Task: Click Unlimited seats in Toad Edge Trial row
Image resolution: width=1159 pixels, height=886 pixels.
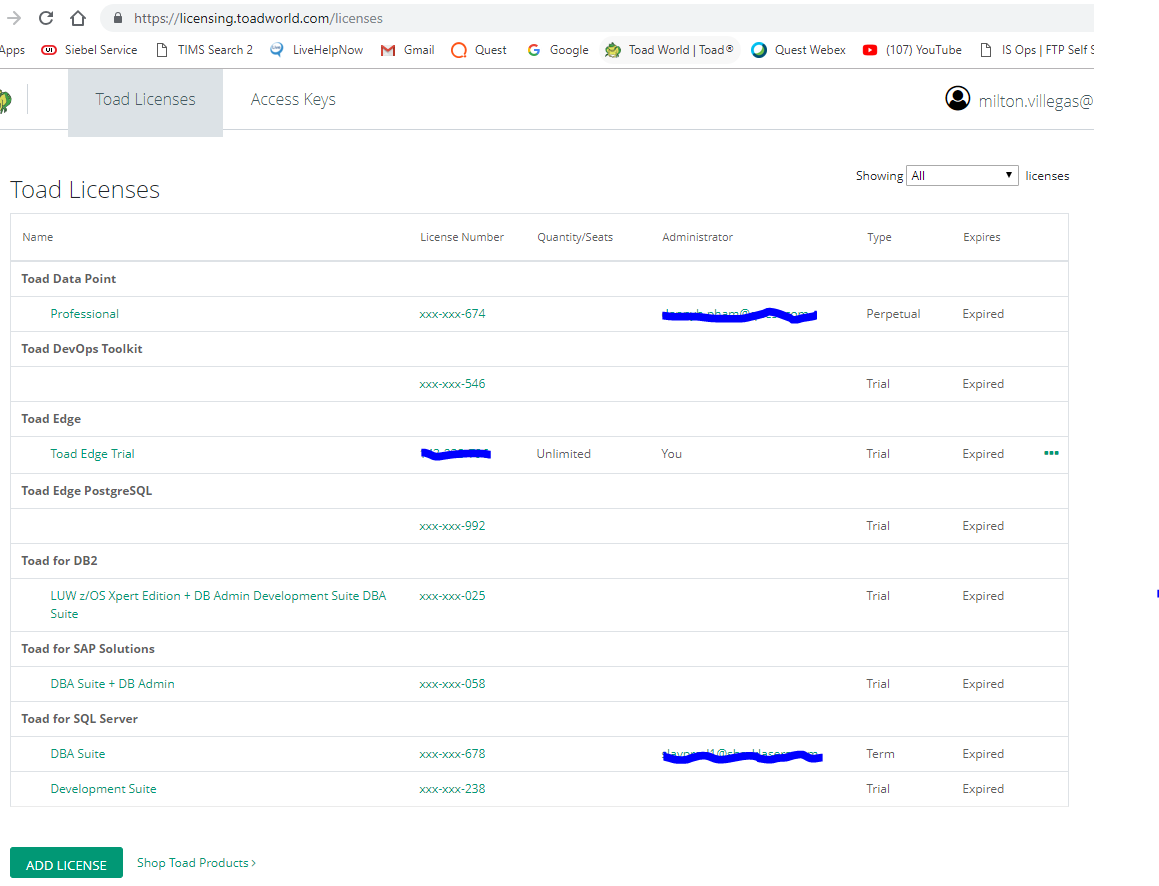Action: (563, 454)
